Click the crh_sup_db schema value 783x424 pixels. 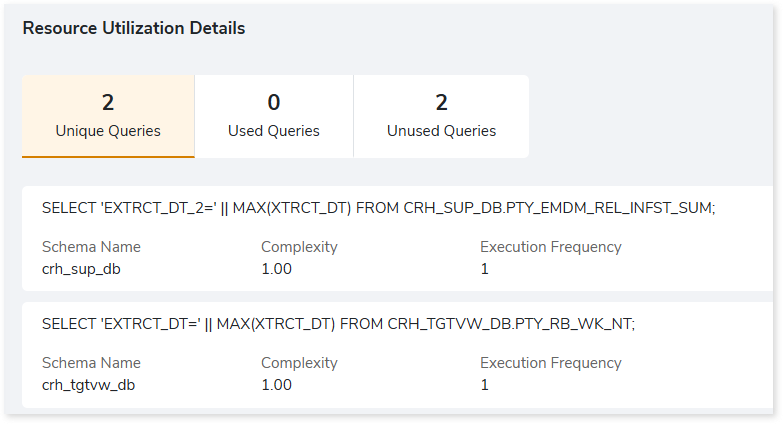(81, 268)
